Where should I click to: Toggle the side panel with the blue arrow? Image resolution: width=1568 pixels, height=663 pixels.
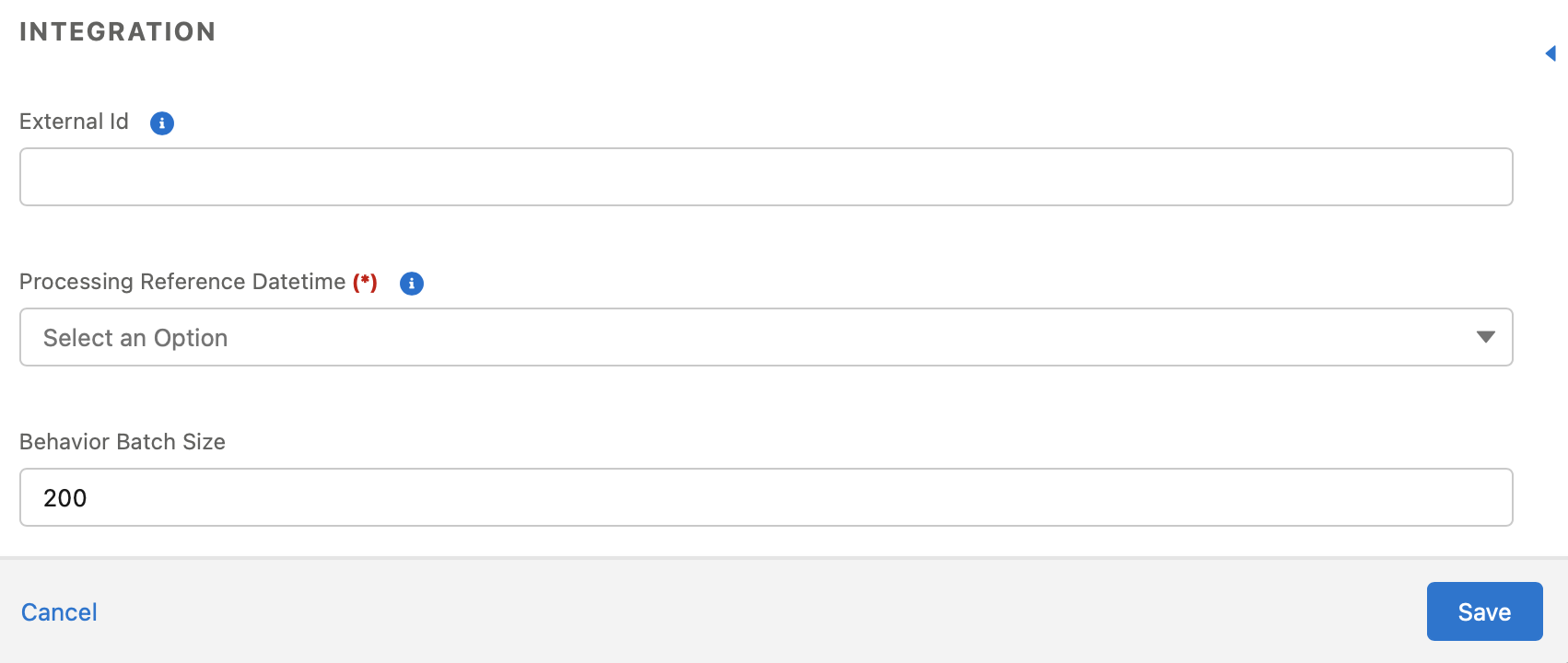tap(1550, 53)
